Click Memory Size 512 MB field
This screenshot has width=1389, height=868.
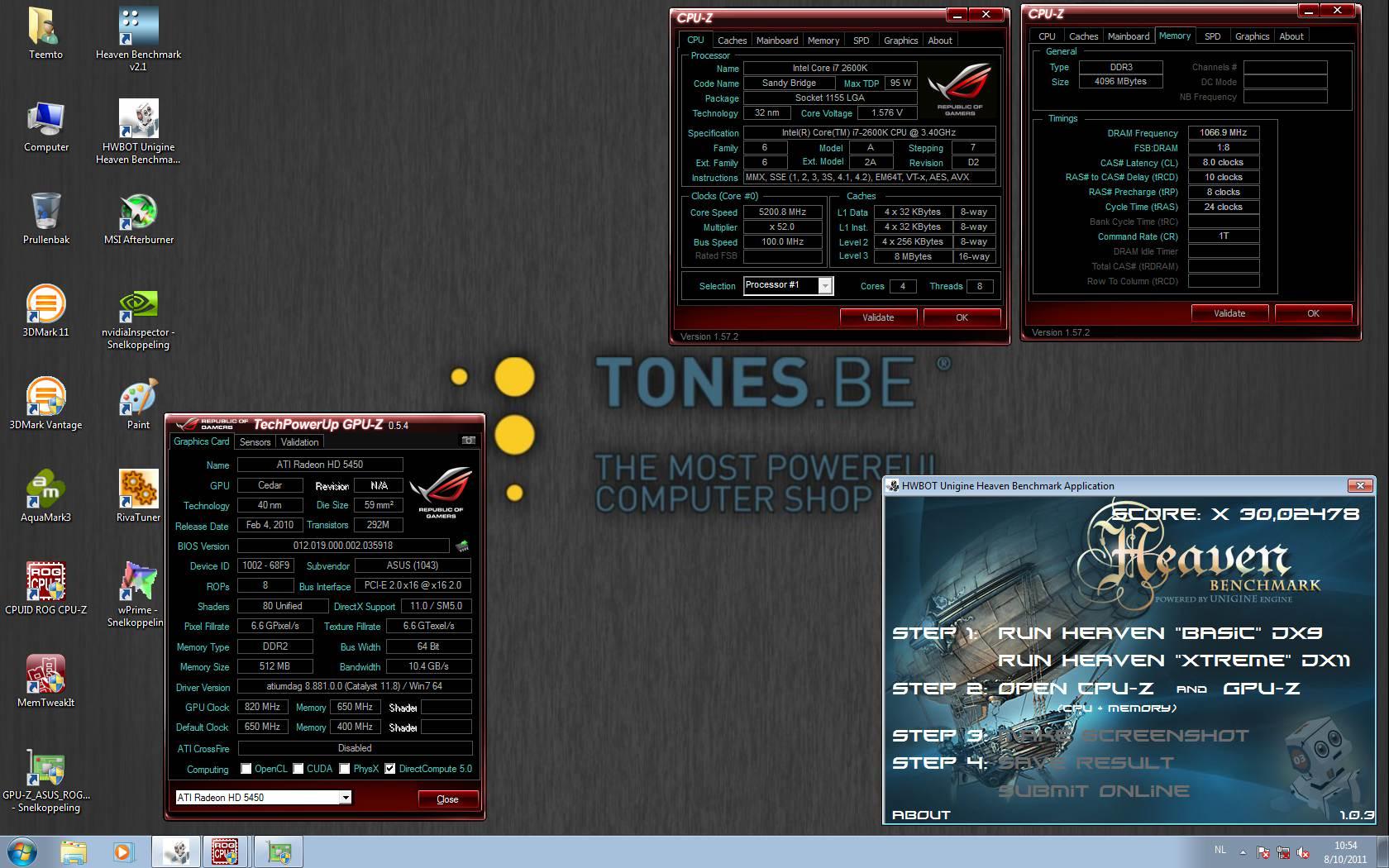click(x=274, y=666)
